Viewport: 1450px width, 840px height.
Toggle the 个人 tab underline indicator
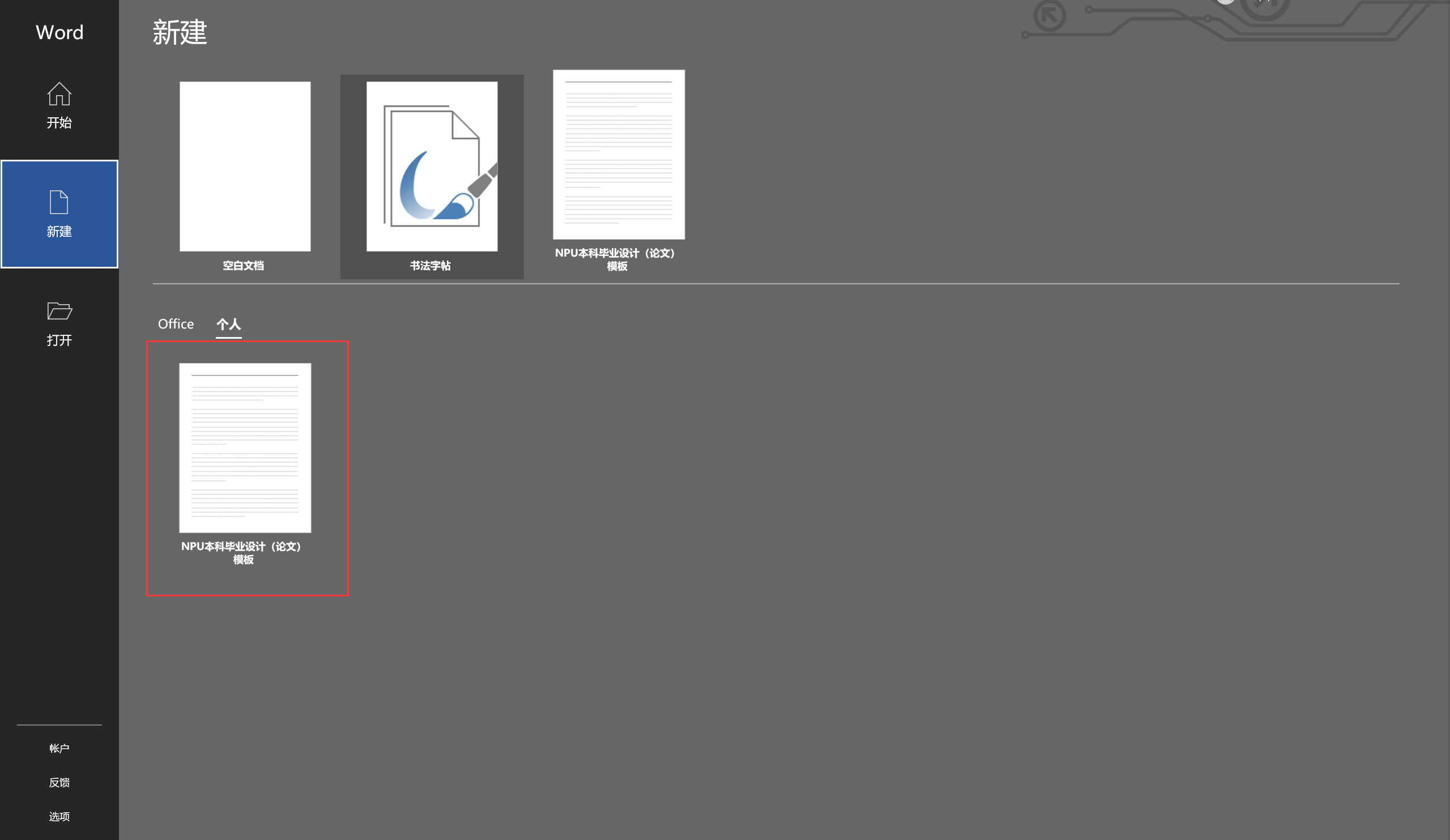[229, 337]
